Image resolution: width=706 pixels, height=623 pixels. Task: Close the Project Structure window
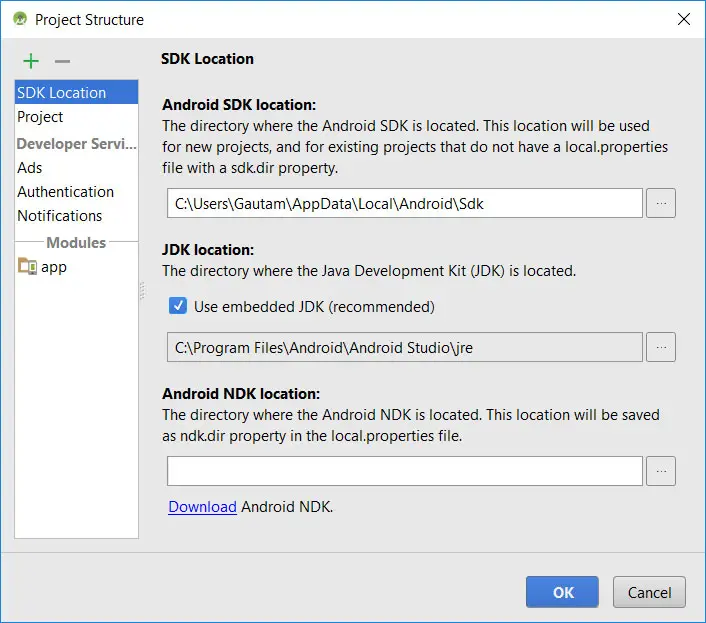[x=683, y=19]
